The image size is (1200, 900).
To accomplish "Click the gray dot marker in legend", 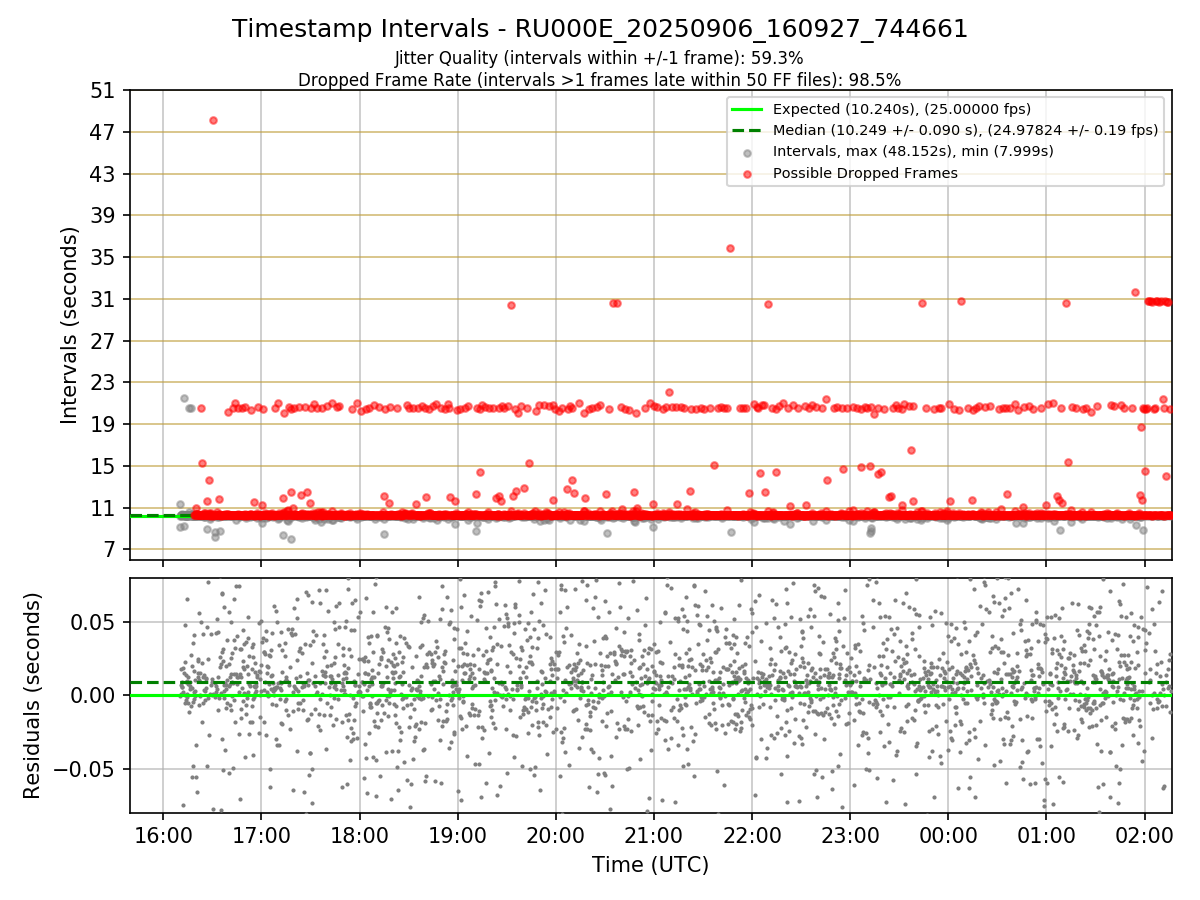I will pos(748,152).
